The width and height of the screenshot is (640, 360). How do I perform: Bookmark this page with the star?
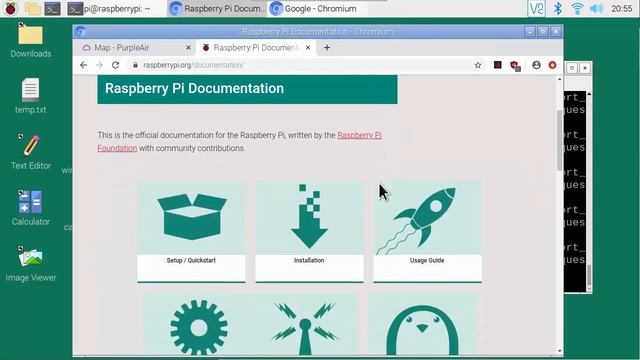tap(478, 65)
